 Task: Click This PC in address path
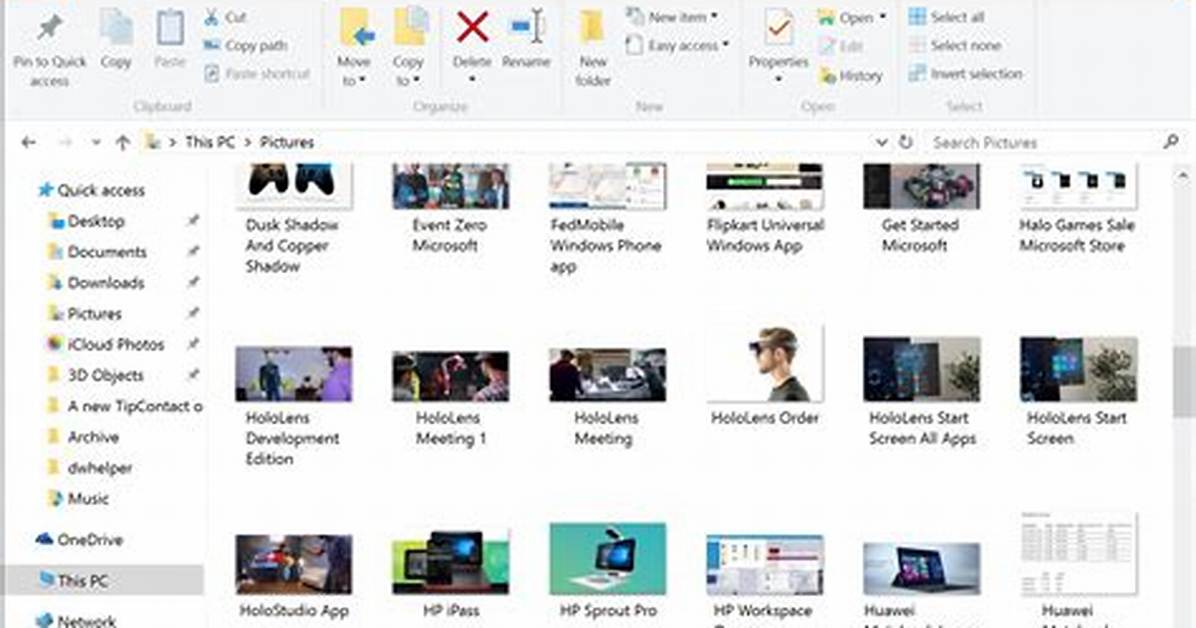point(210,142)
